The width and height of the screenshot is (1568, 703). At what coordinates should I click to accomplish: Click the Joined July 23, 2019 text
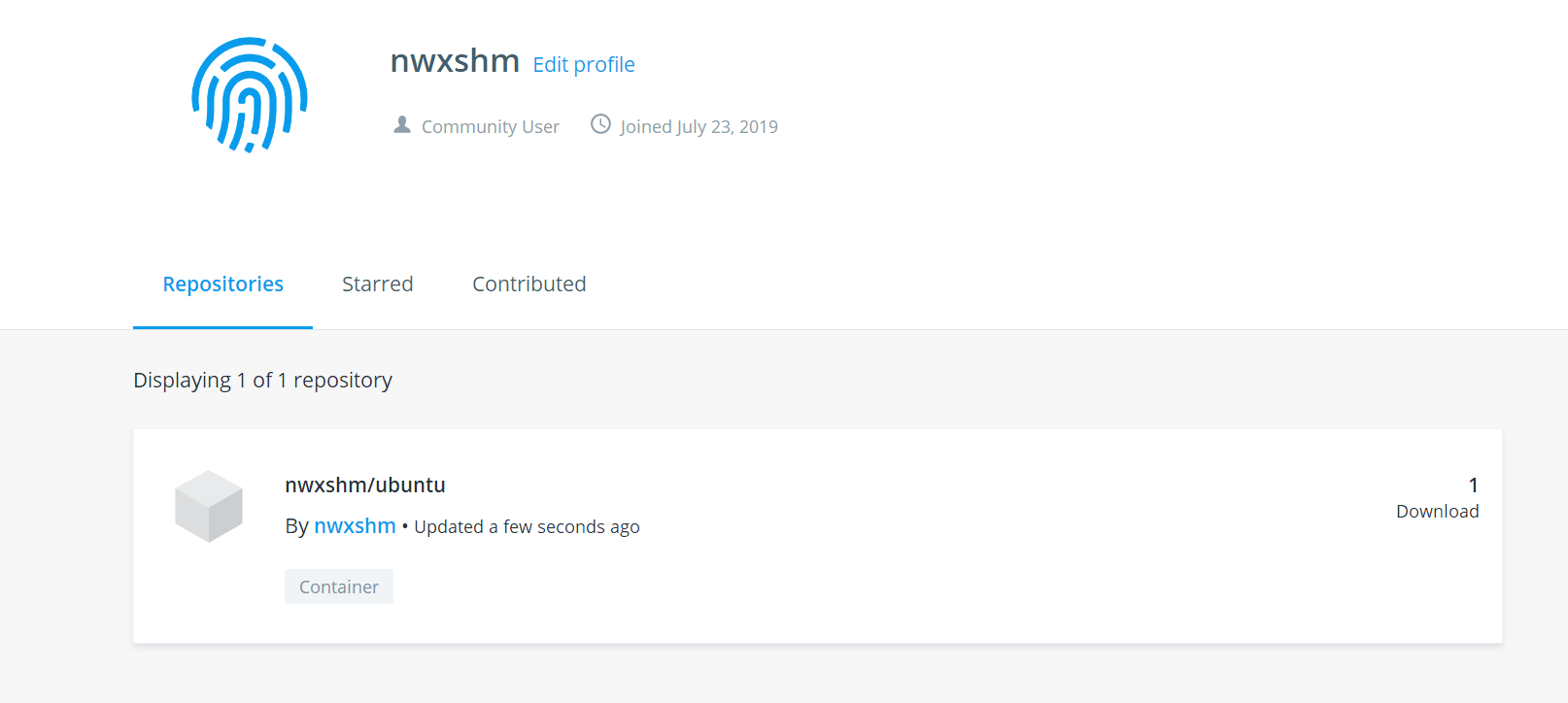[699, 127]
